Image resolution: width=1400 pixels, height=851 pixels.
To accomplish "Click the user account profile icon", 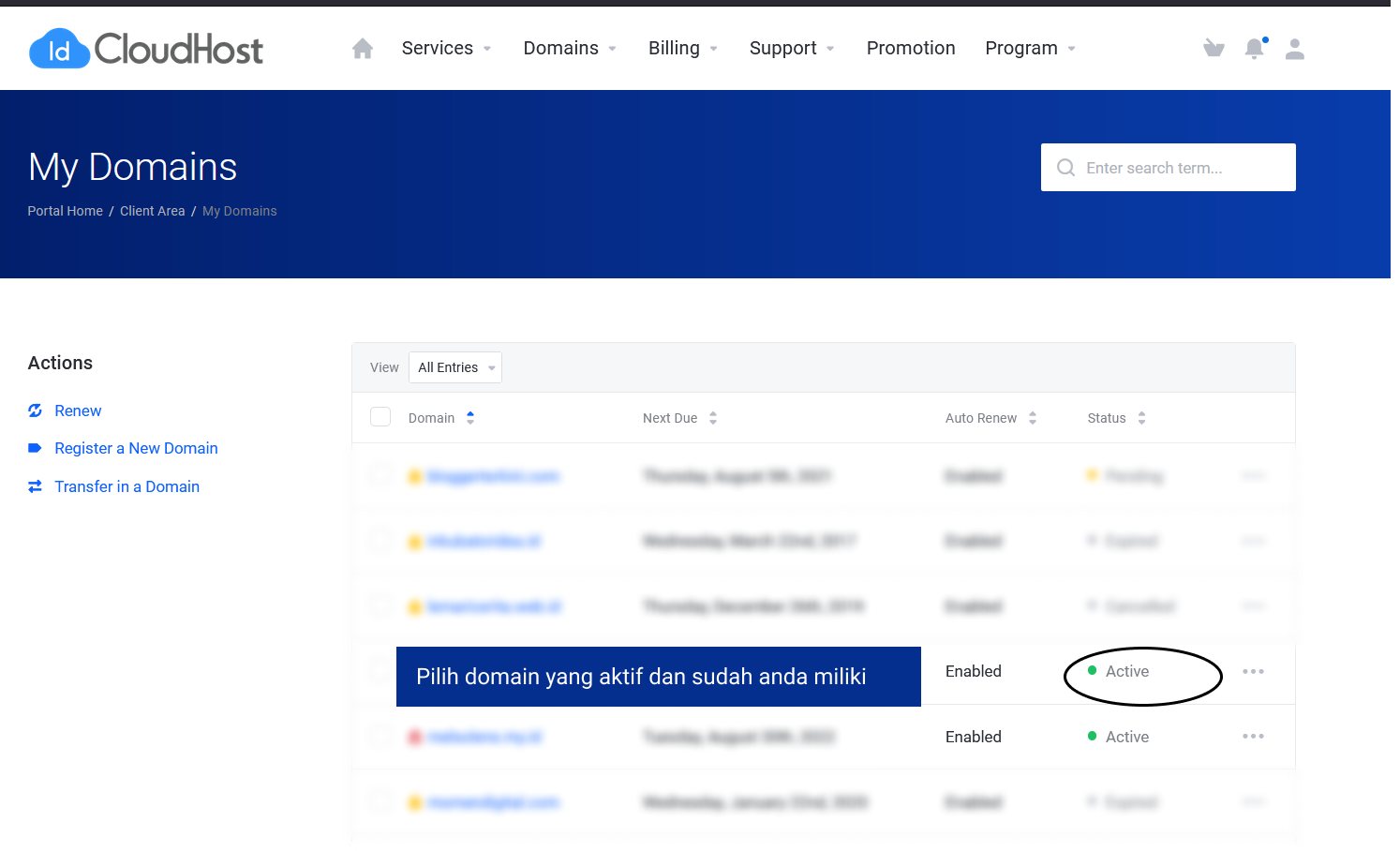I will [x=1295, y=49].
